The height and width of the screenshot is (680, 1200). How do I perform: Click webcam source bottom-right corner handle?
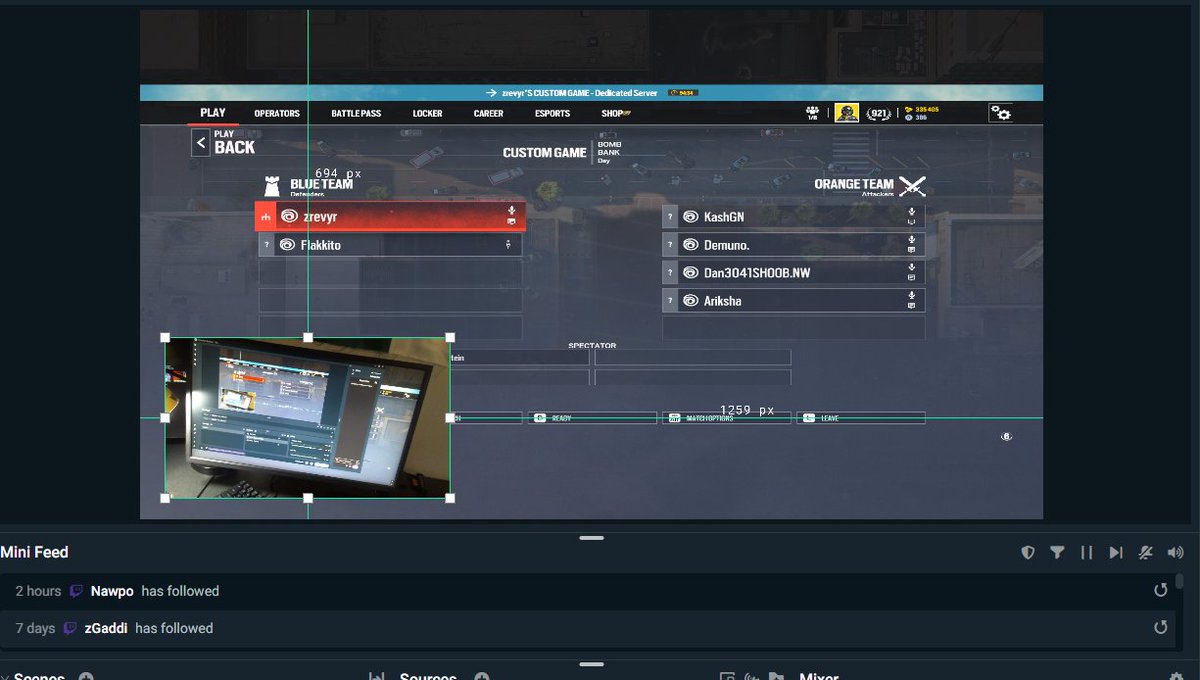[450, 498]
